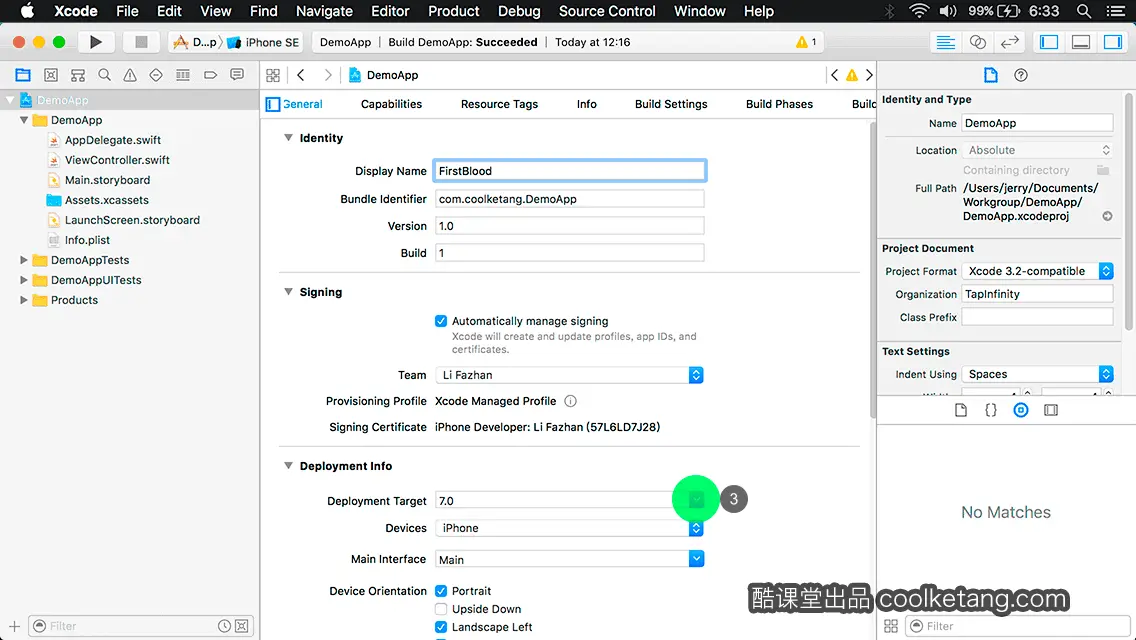
Task: Uncheck the Portrait orientation
Action: (x=440, y=591)
